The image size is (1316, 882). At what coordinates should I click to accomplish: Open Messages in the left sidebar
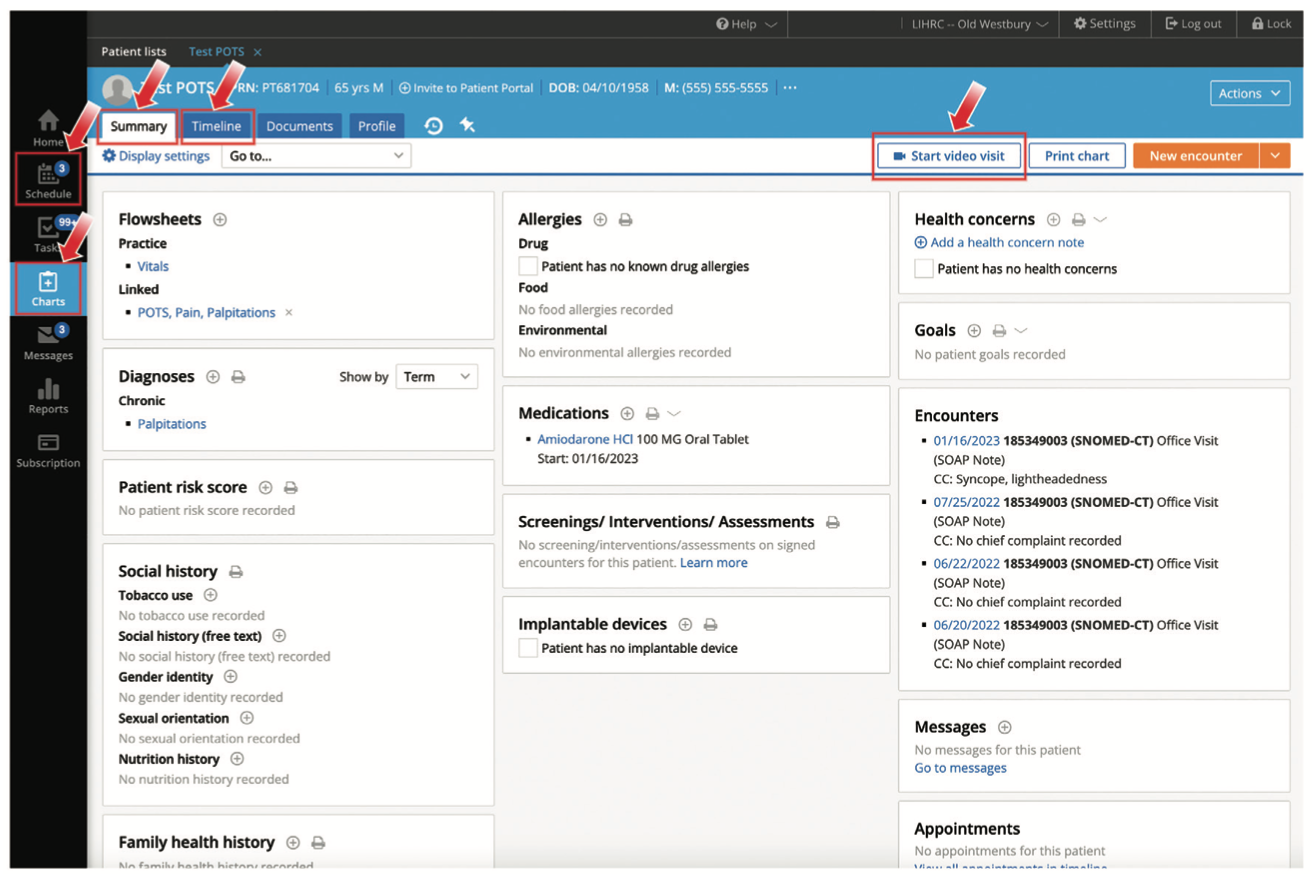click(x=47, y=341)
